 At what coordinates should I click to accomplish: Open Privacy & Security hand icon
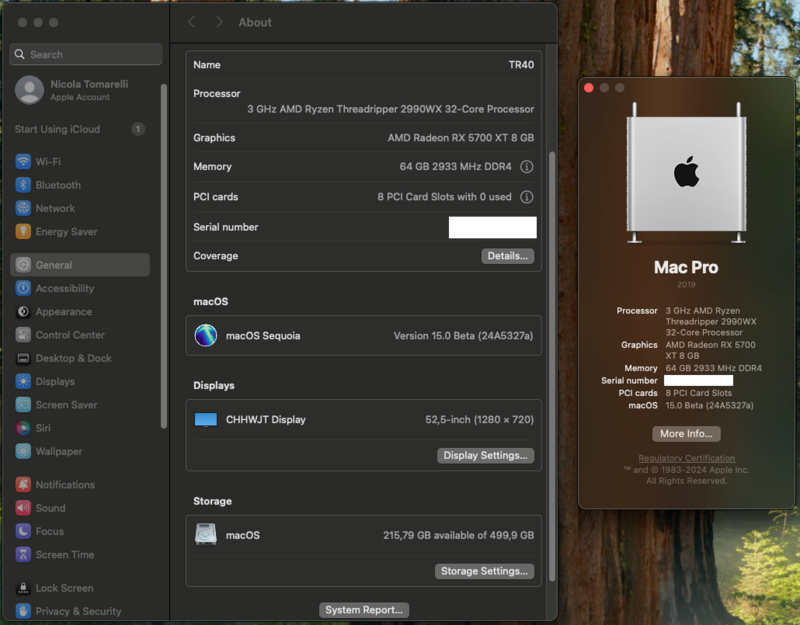point(23,611)
